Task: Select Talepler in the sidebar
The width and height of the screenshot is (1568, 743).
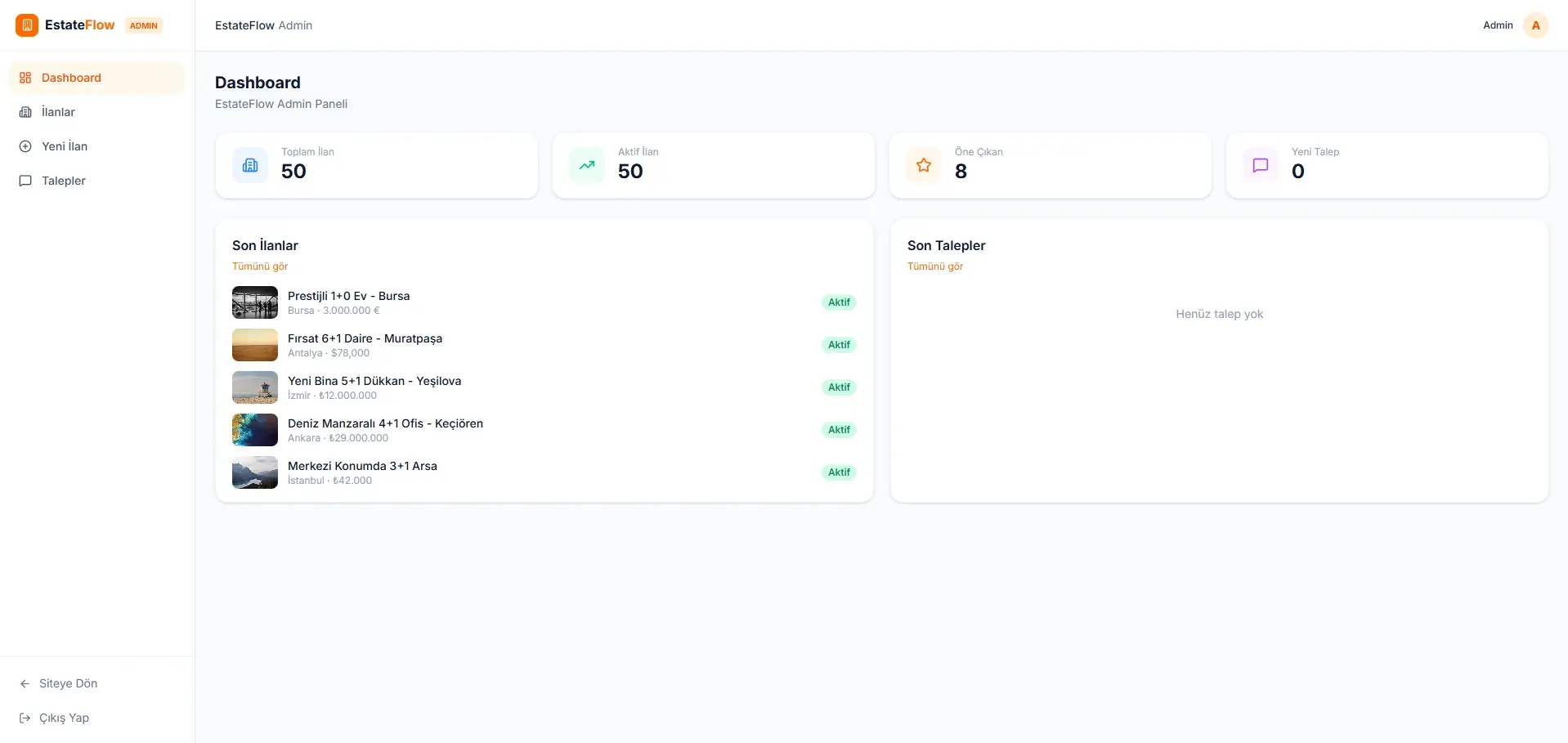Action: pyautogui.click(x=96, y=181)
